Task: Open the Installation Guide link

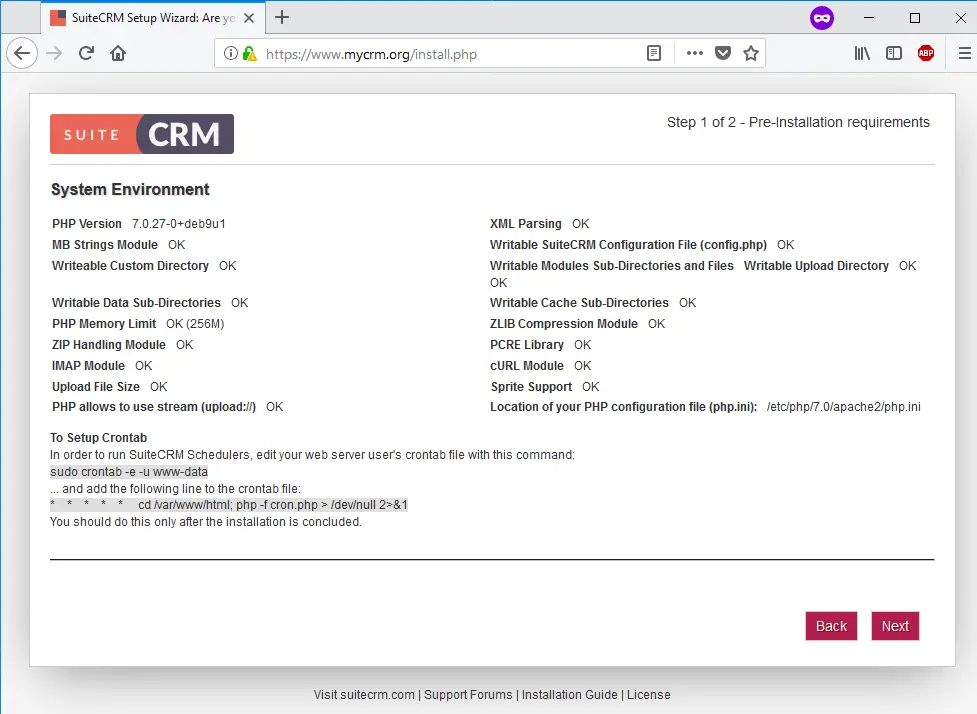Action: point(570,695)
